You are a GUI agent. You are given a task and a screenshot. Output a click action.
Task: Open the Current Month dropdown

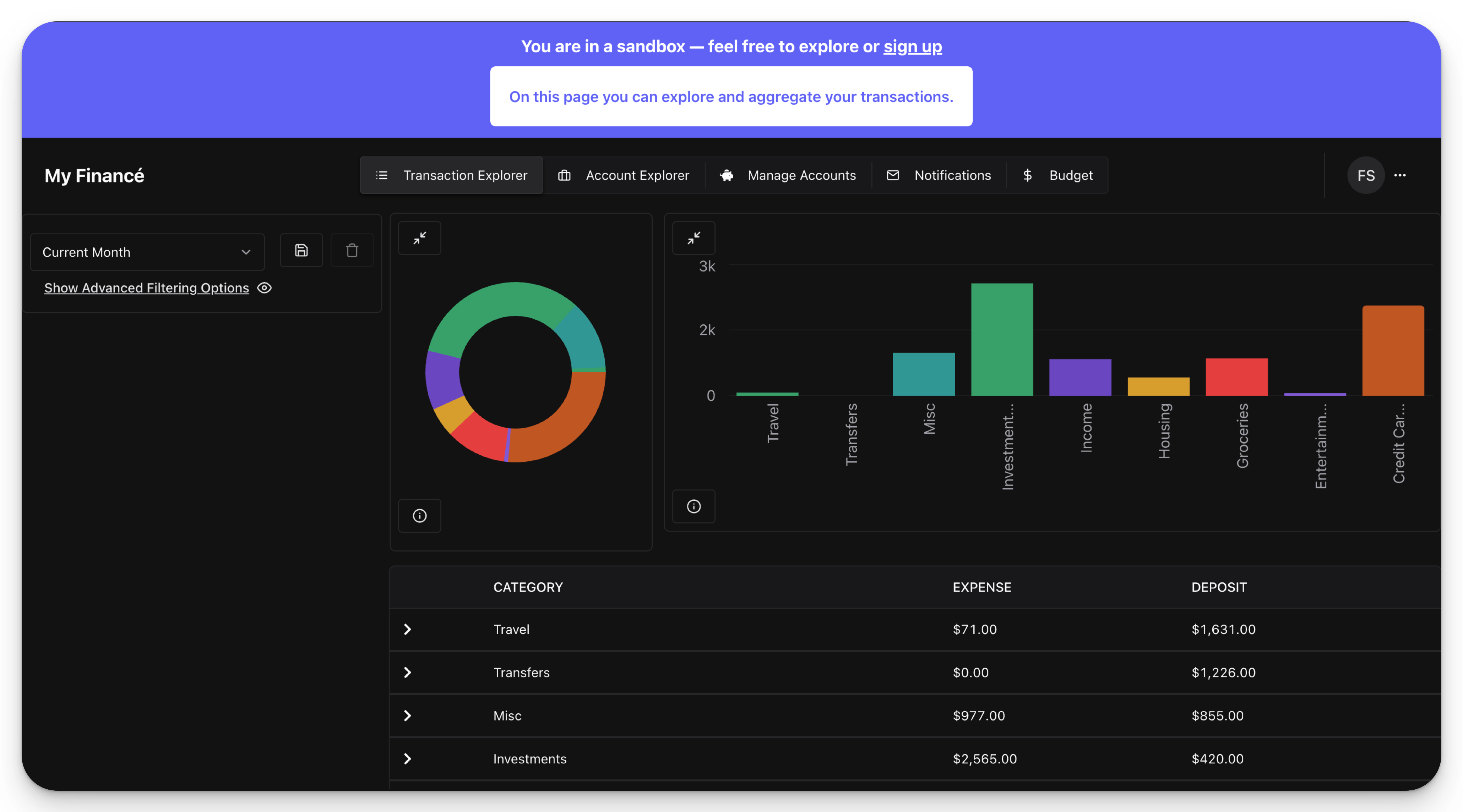(147, 252)
